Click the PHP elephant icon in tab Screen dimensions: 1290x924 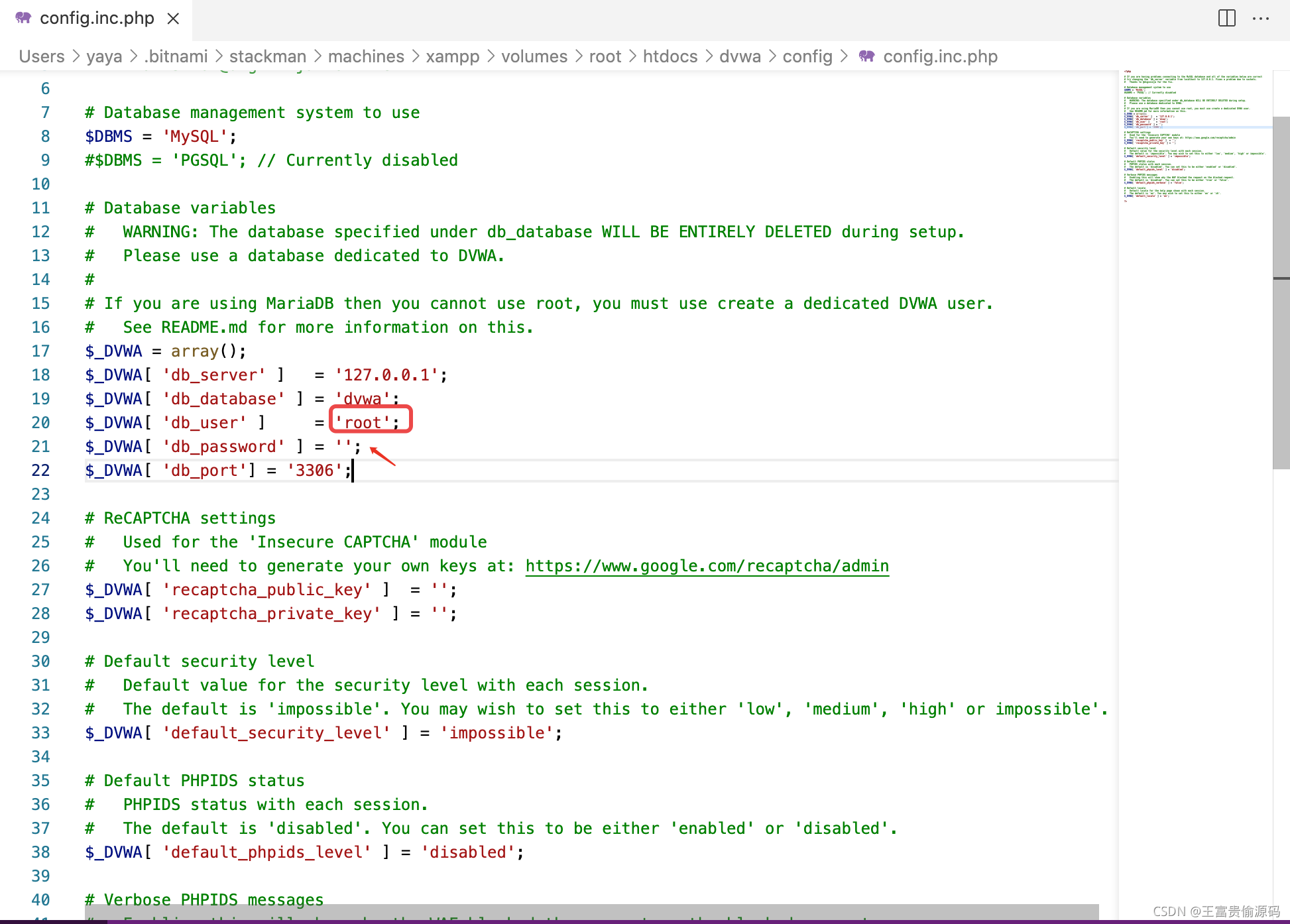23,18
